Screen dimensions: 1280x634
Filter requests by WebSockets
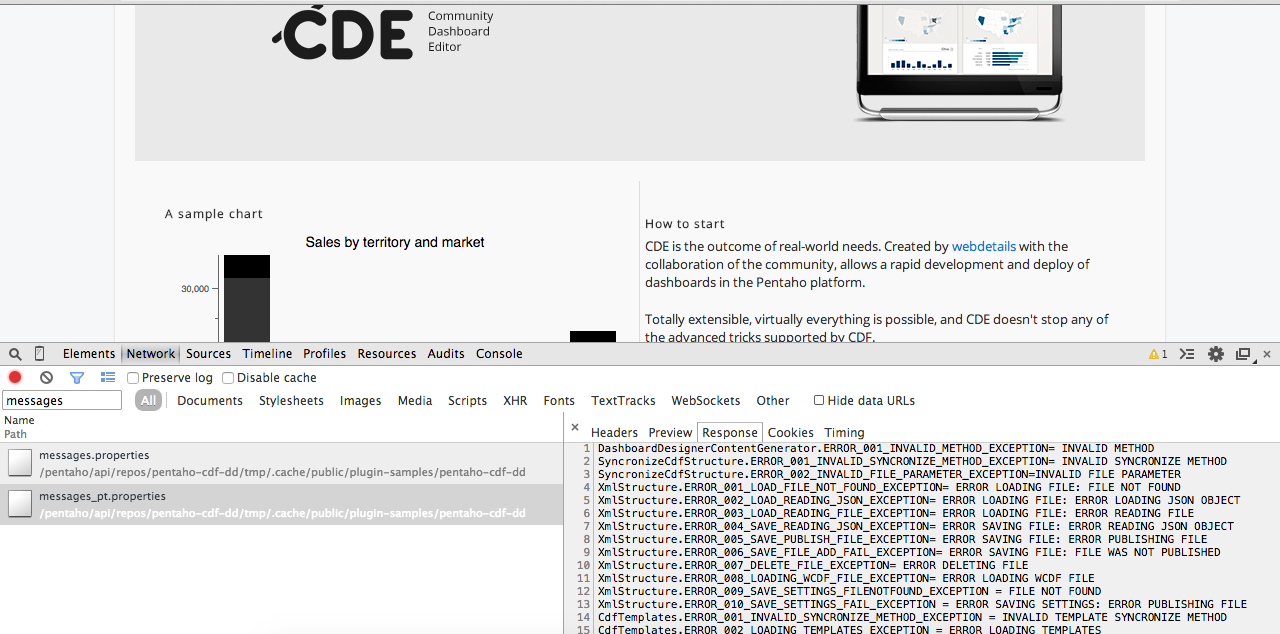[x=705, y=401]
